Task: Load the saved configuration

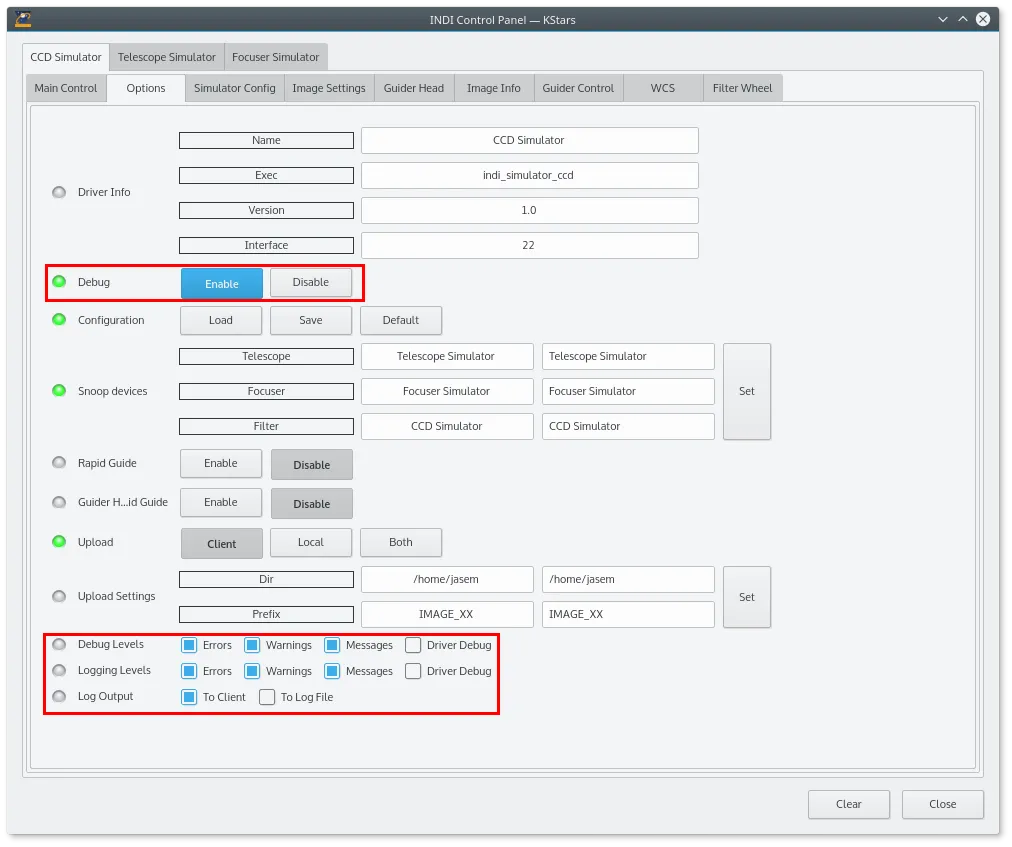Action: 221,320
